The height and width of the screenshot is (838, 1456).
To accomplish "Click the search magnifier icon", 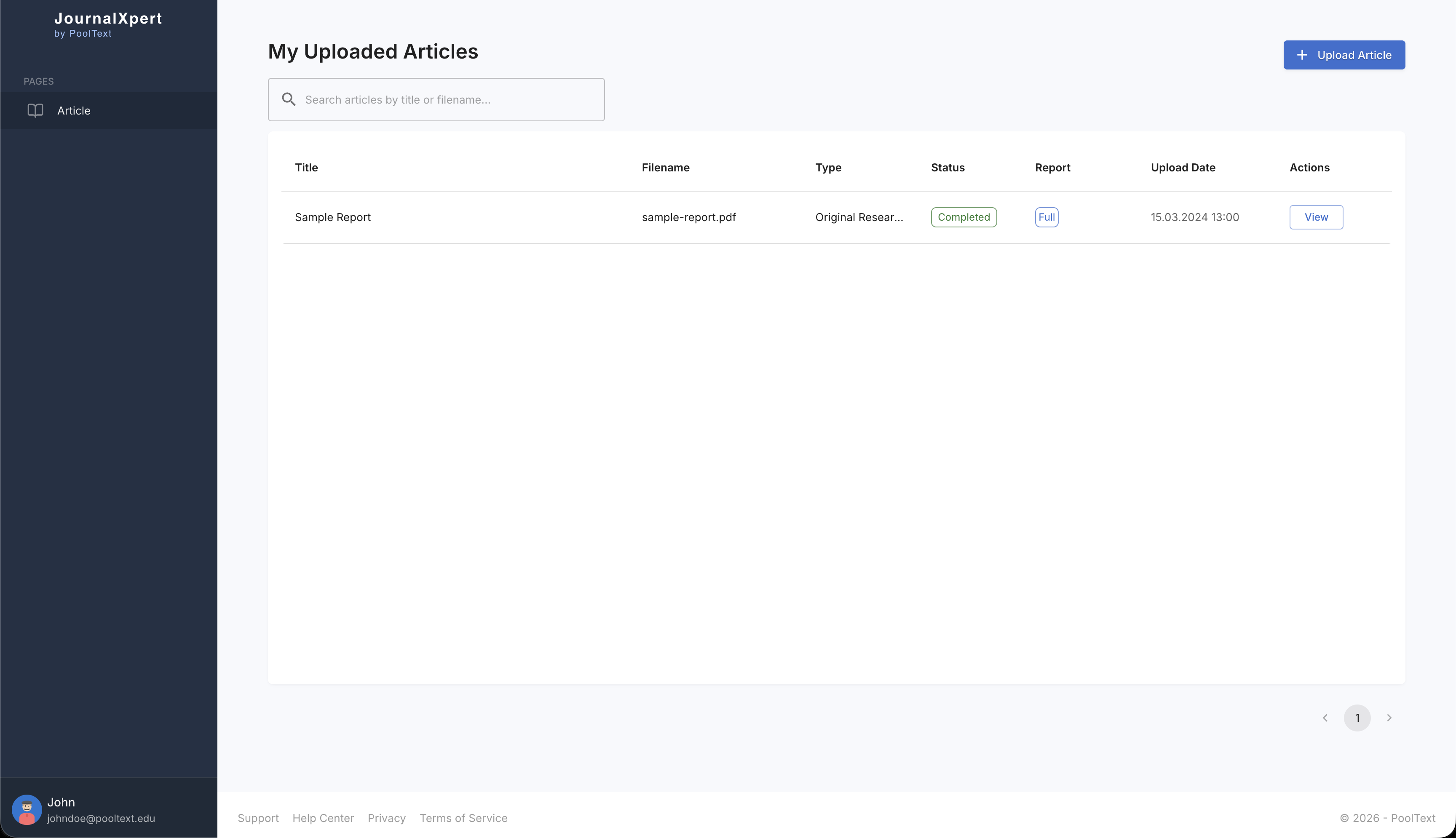I will [289, 99].
